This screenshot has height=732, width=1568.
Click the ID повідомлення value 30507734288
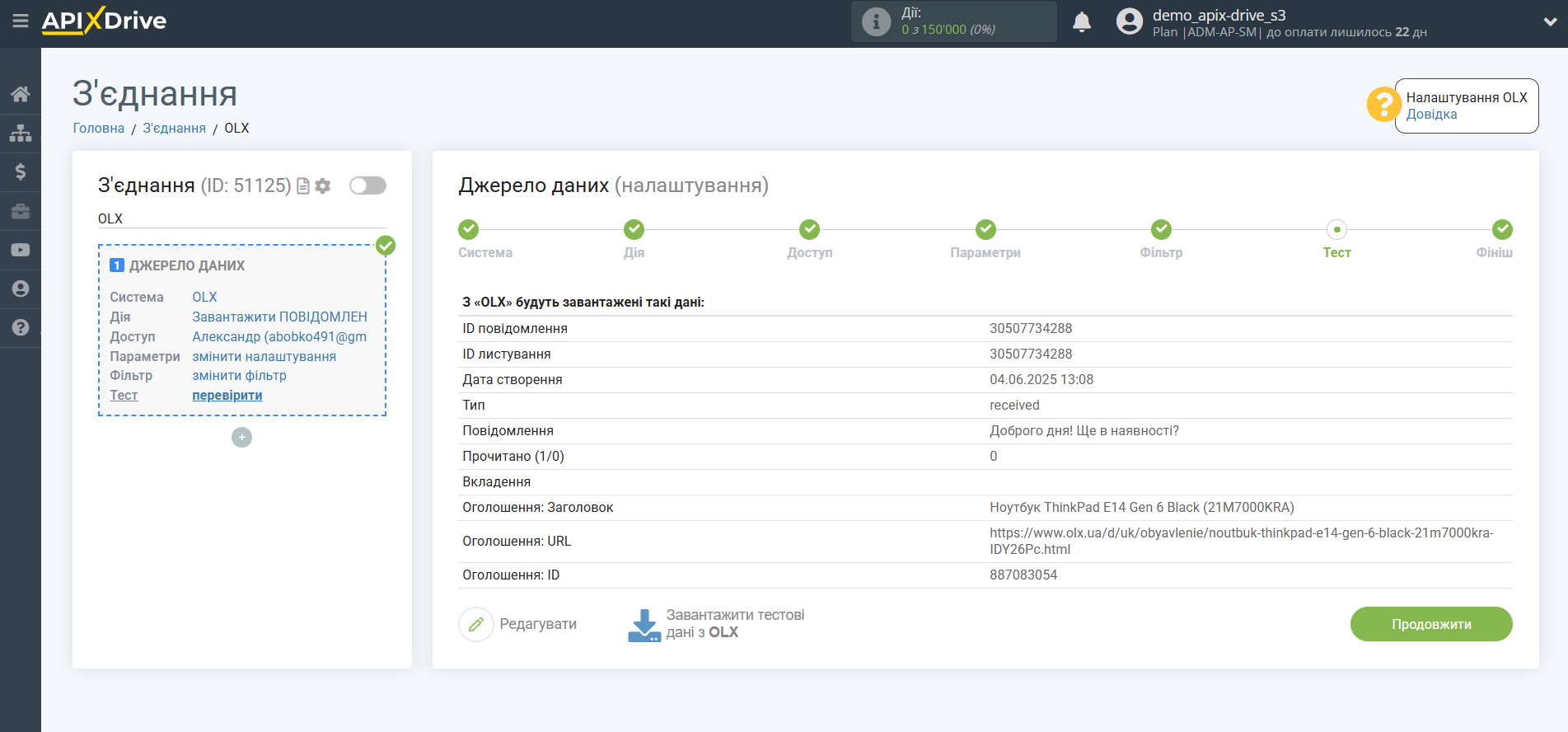(x=1031, y=329)
